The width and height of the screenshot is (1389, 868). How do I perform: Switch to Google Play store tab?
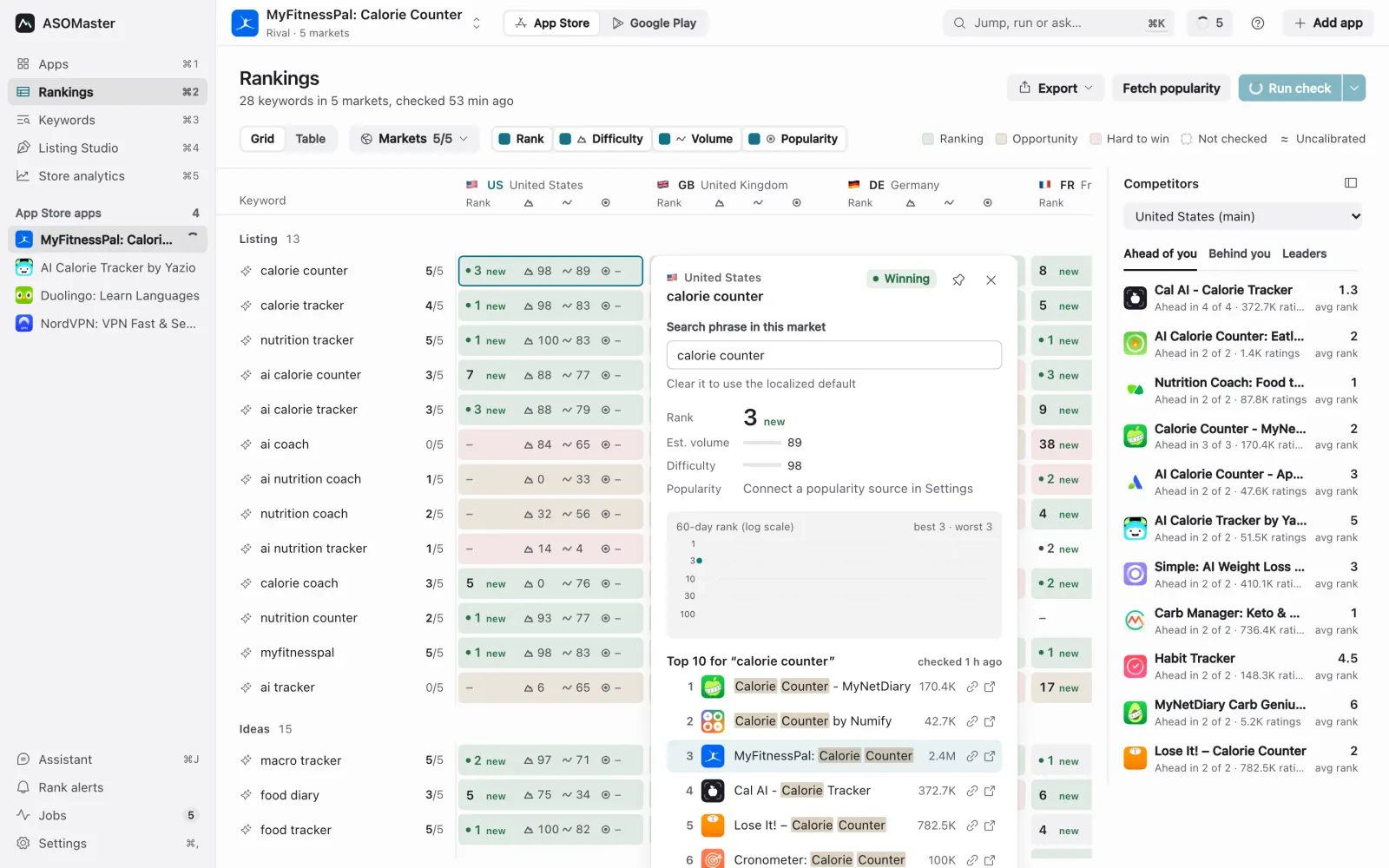654,23
